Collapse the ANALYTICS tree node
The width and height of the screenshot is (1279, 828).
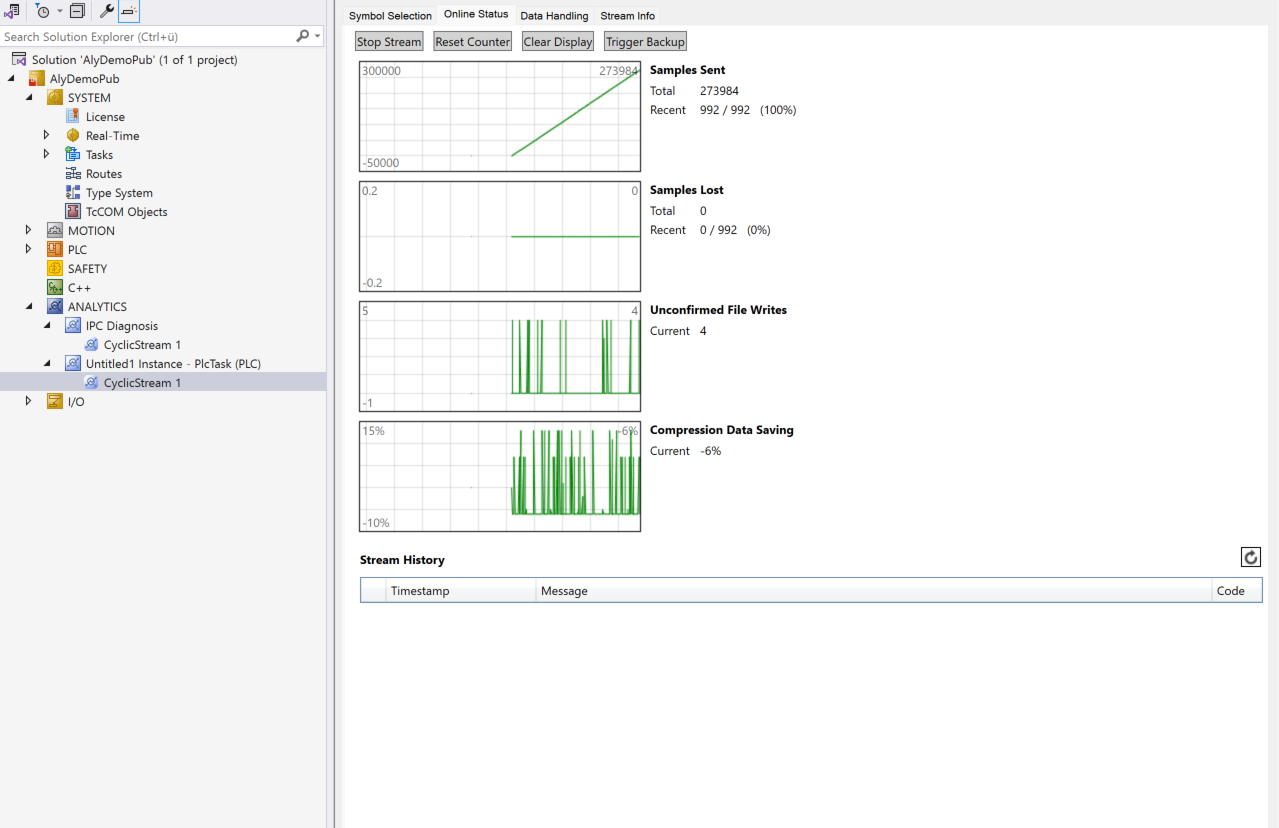pyautogui.click(x=28, y=307)
